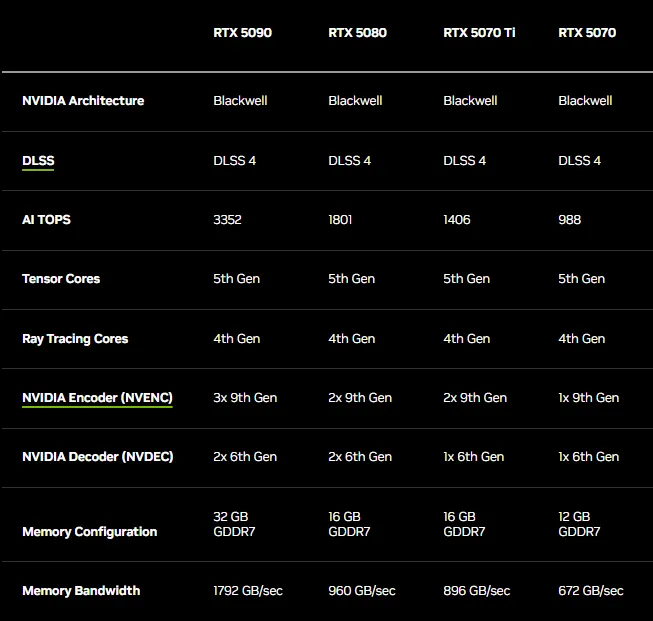Click the 1792 GB/sec bandwidth value
The width and height of the screenshot is (653, 621).
[247, 590]
